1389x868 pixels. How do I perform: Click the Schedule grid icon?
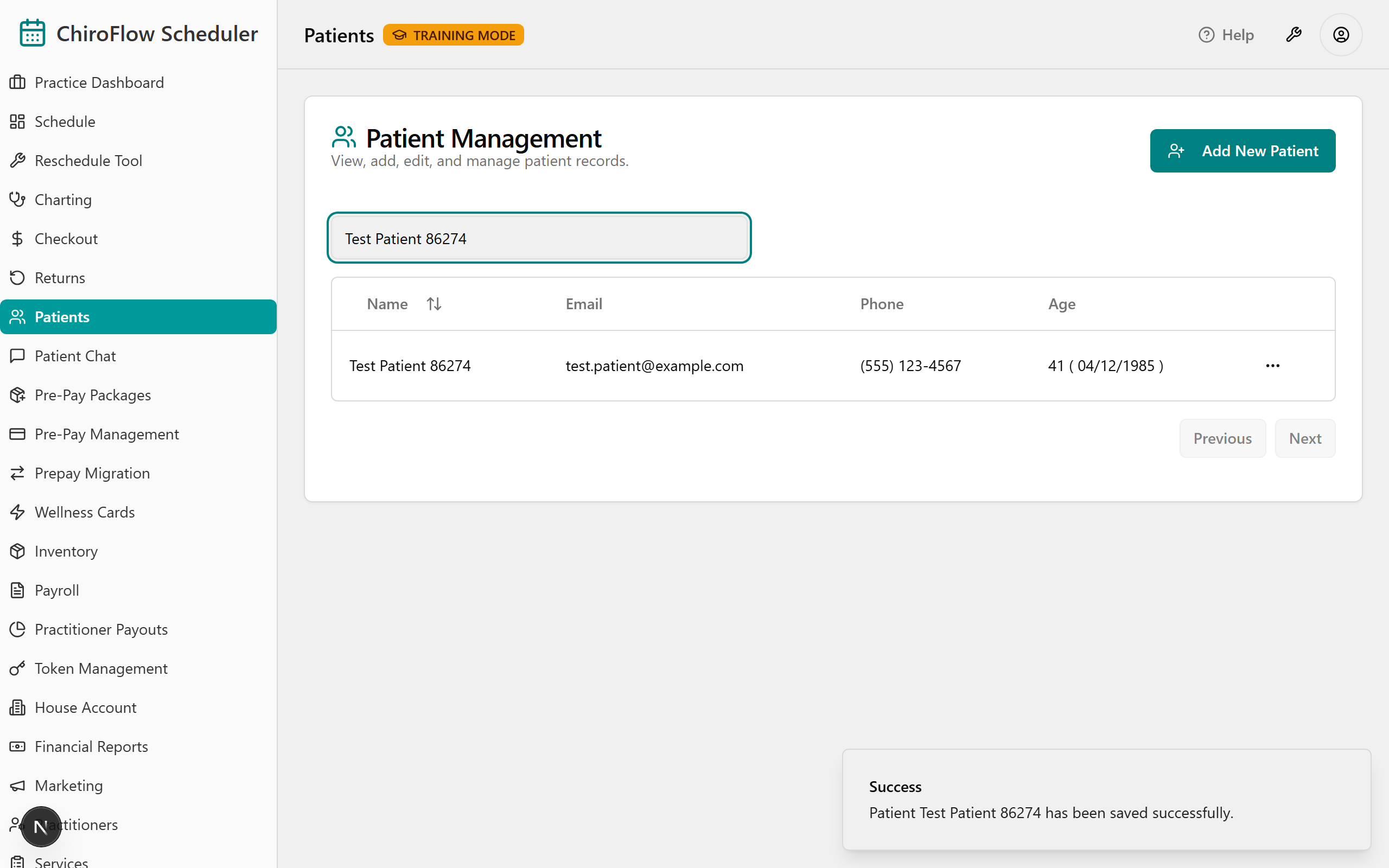17,121
